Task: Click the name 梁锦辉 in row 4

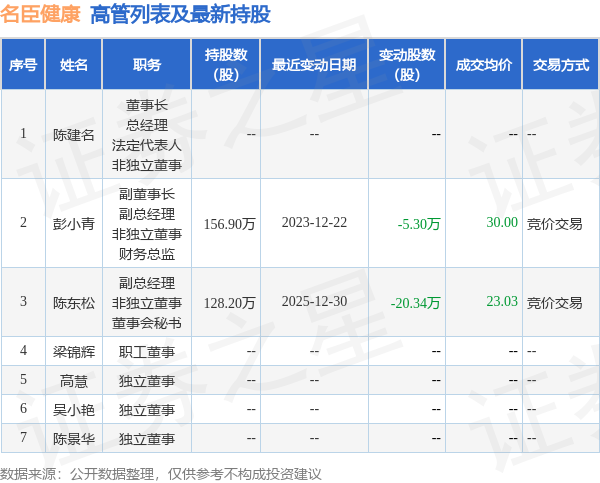Action: [74, 351]
